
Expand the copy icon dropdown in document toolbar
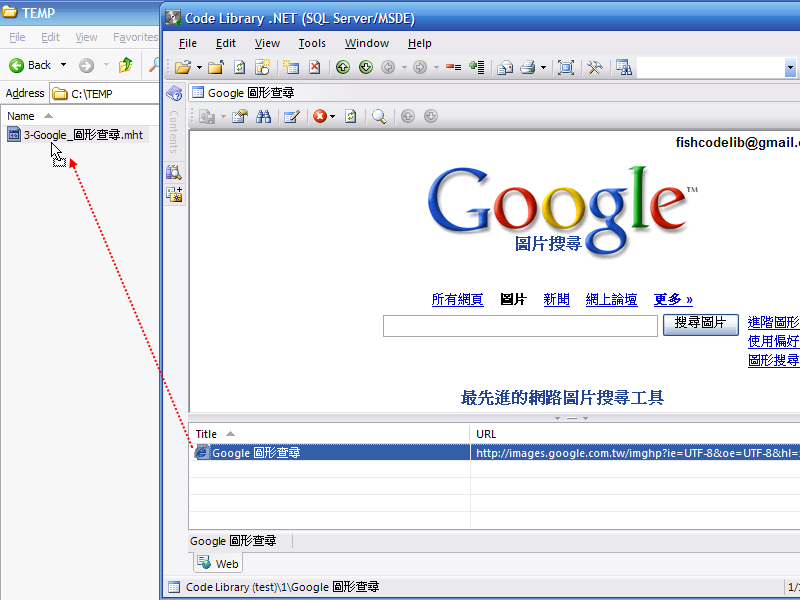click(223, 116)
